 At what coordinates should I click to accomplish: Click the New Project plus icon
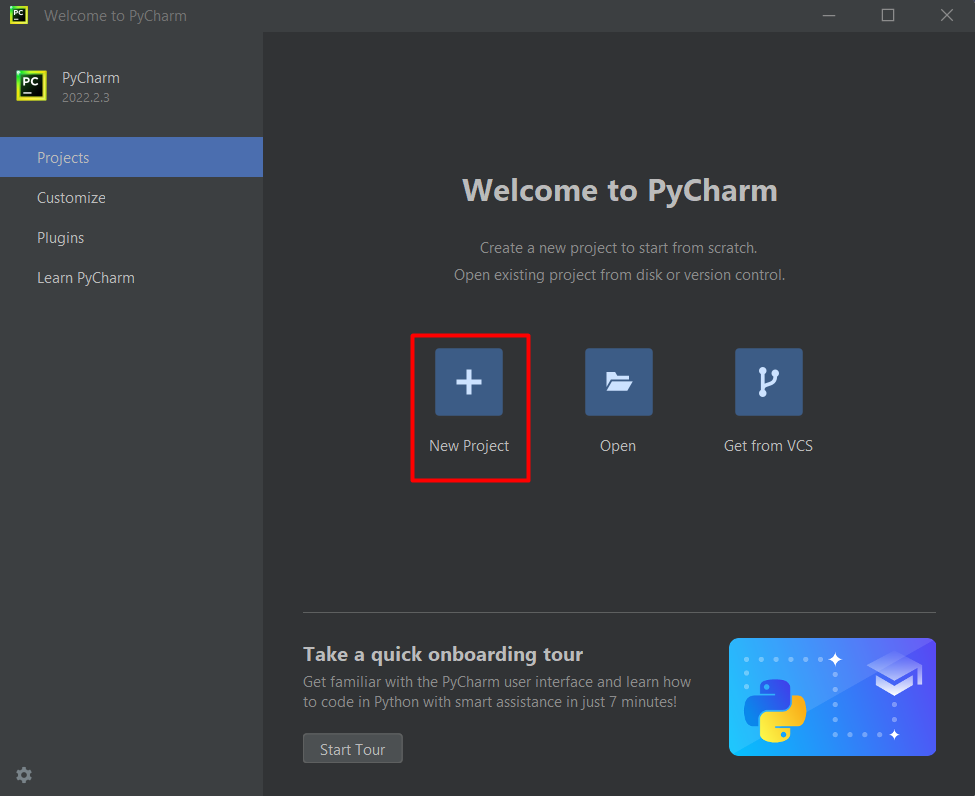coord(469,382)
